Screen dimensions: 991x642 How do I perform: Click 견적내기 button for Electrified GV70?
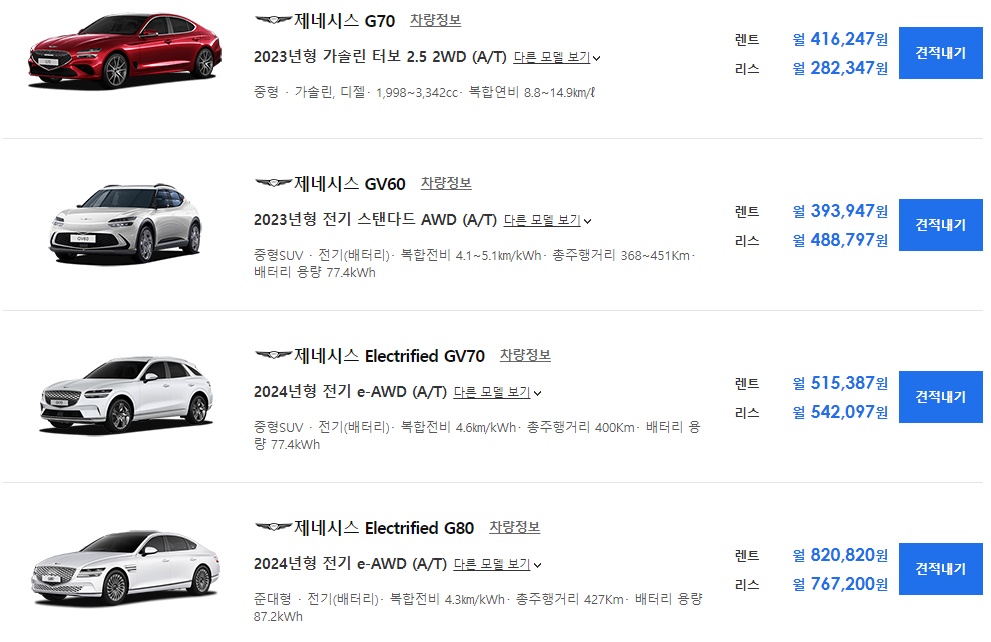pyautogui.click(x=940, y=397)
